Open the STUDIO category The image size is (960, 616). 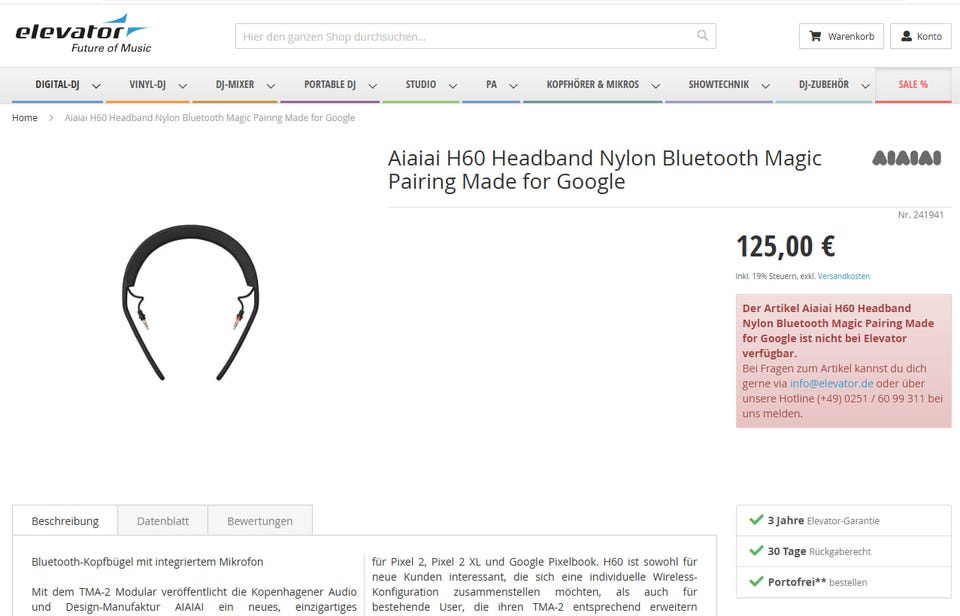click(x=421, y=85)
